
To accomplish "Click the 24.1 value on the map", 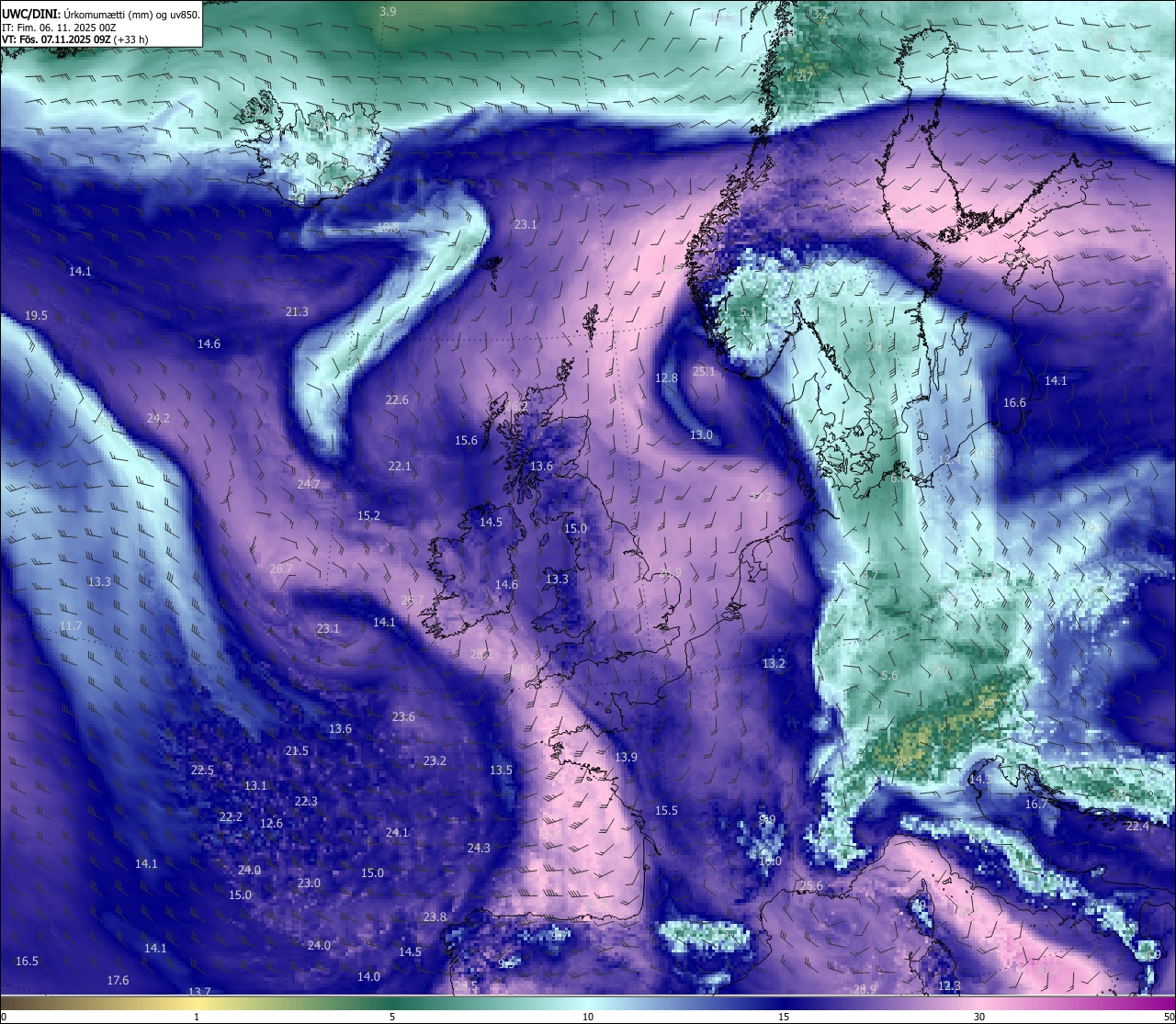I will coord(397,832).
